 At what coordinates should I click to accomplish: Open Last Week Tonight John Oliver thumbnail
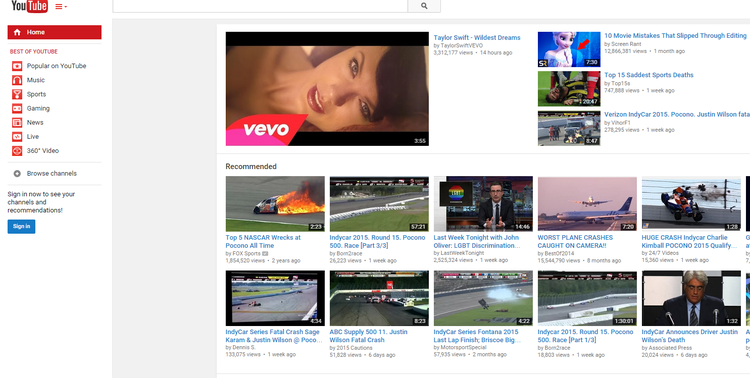point(483,204)
